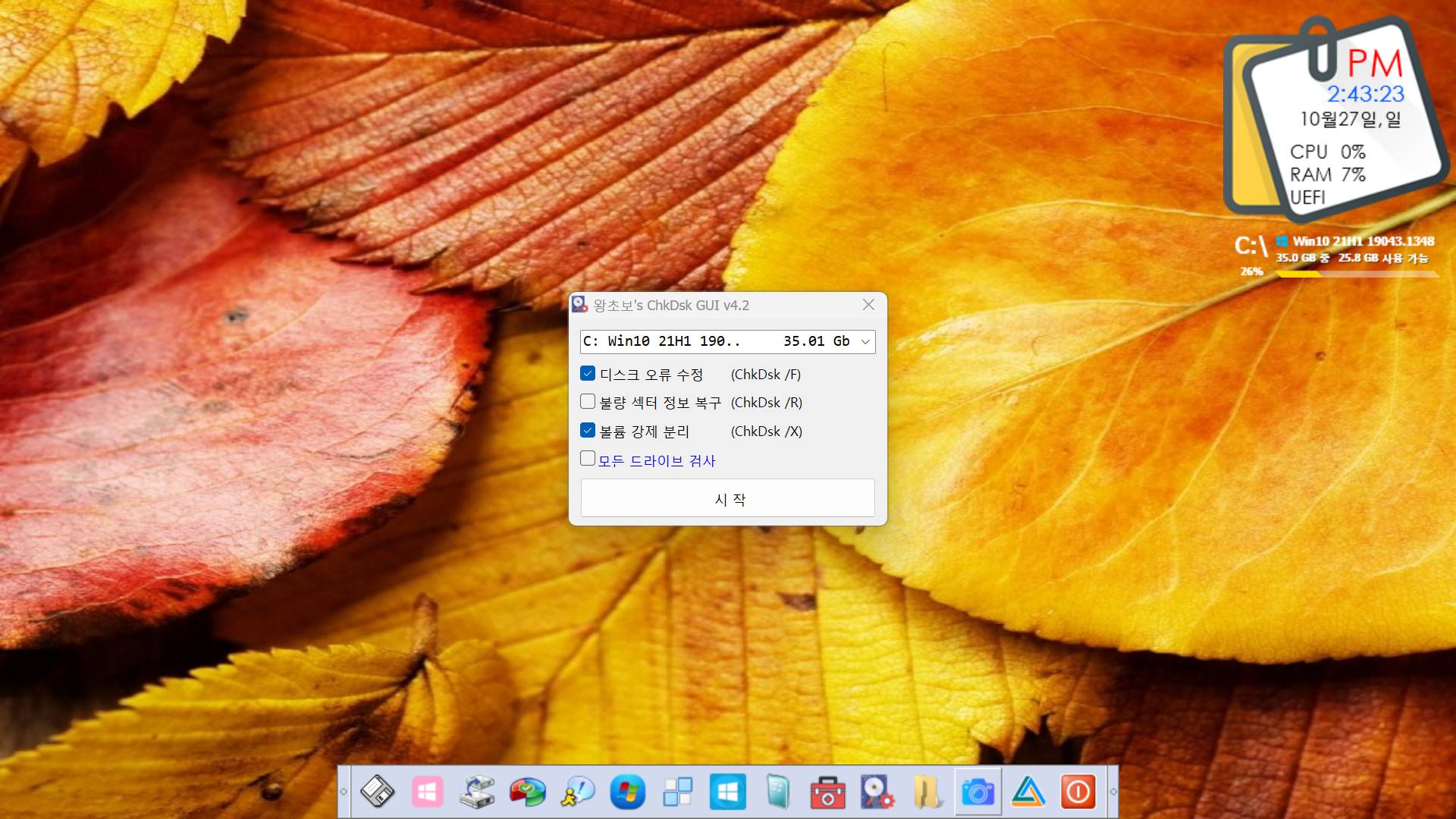This screenshot has height=819, width=1456.
Task: Click the ChkDsk GUI title bar app icon
Action: [x=579, y=305]
